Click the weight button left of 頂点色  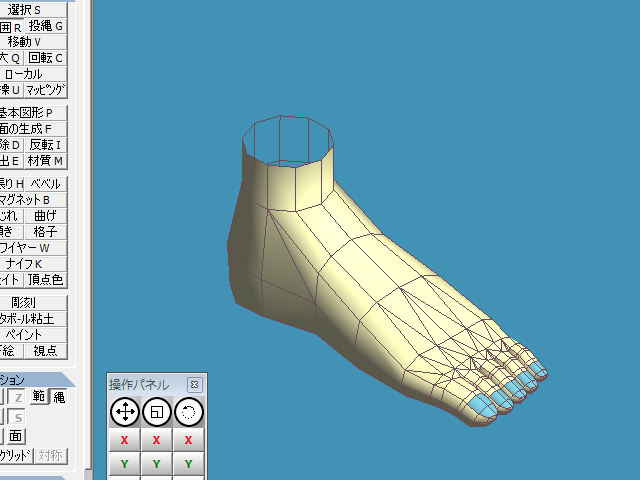tap(11, 280)
